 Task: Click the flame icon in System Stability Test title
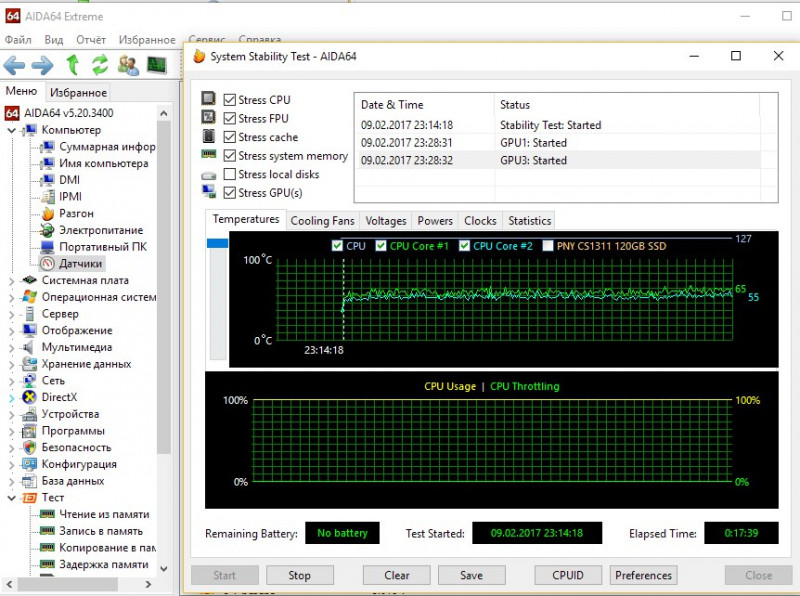[199, 56]
